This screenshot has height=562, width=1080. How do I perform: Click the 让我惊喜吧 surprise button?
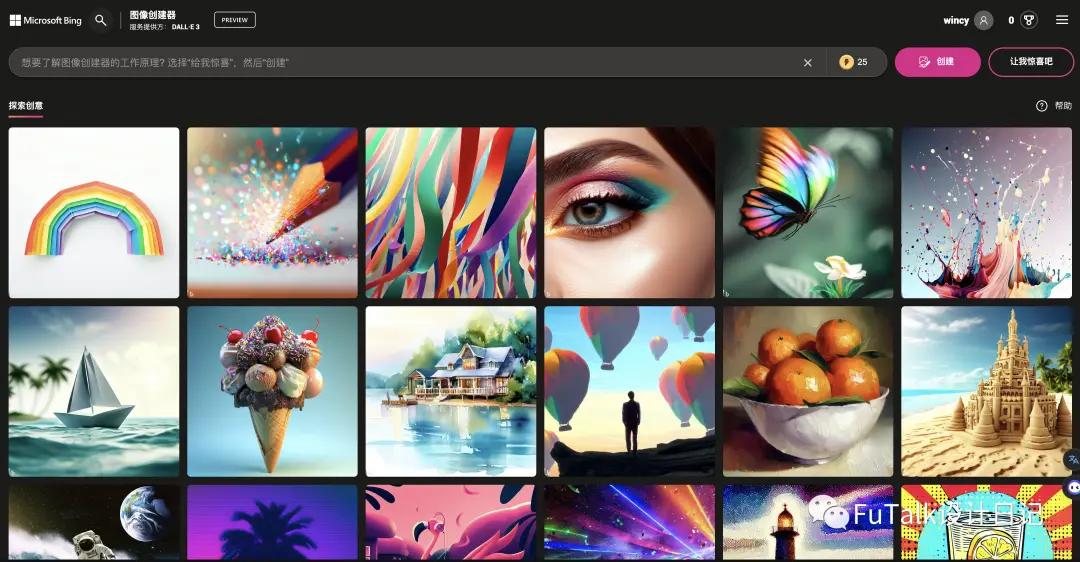1031,62
